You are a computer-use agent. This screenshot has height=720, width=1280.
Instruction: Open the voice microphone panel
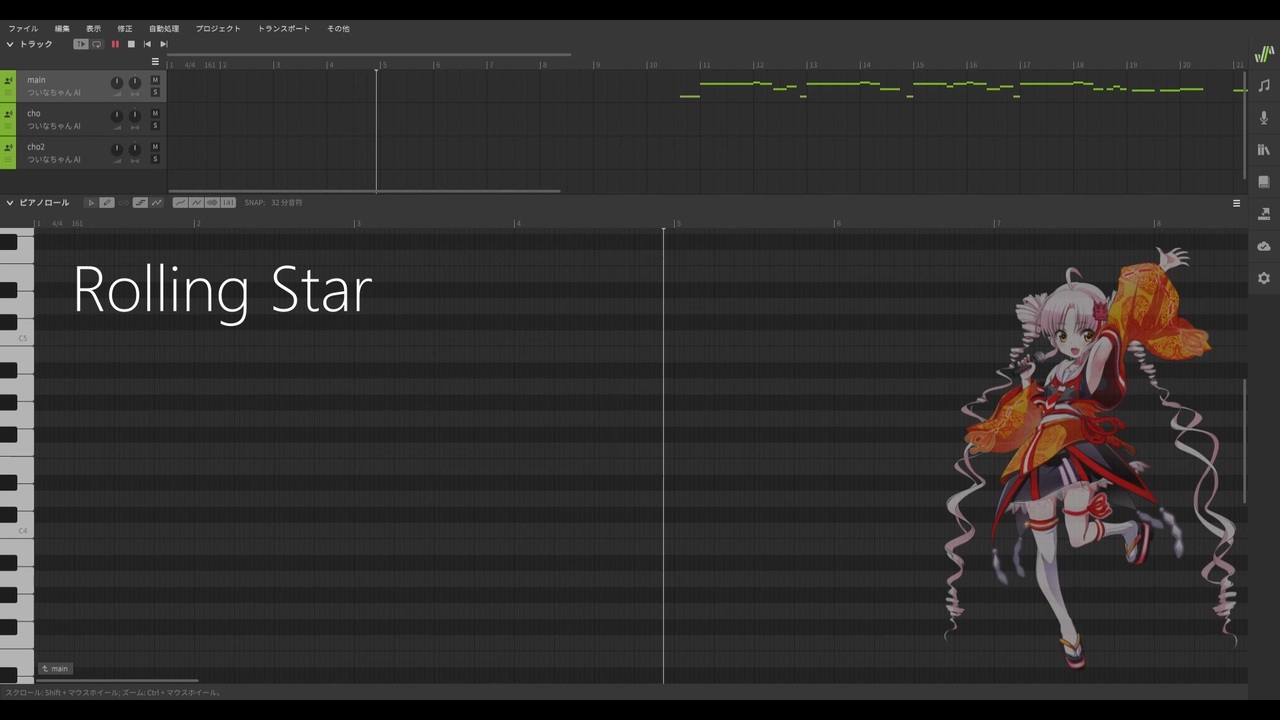(x=1264, y=118)
